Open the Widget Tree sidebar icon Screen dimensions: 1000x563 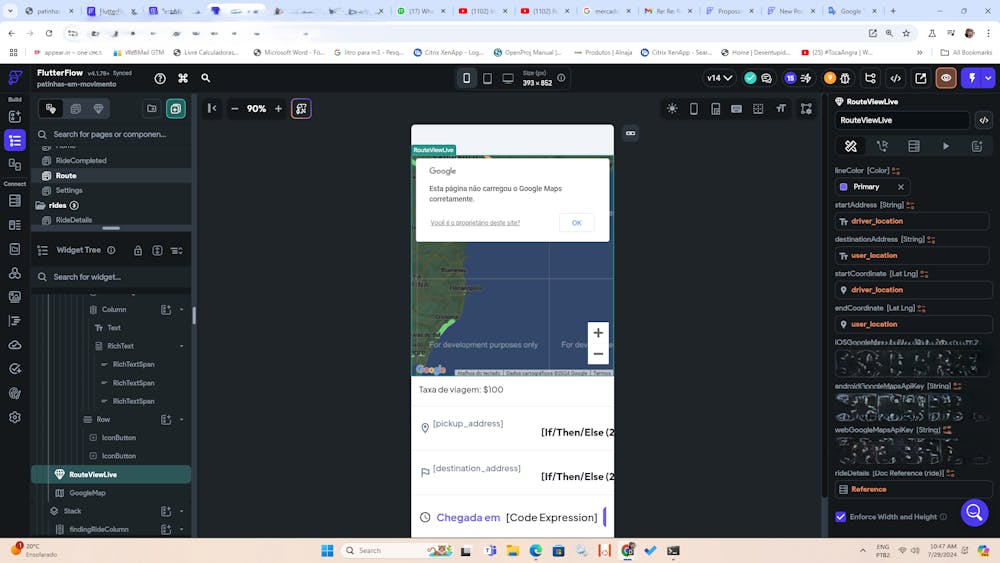click(15, 140)
